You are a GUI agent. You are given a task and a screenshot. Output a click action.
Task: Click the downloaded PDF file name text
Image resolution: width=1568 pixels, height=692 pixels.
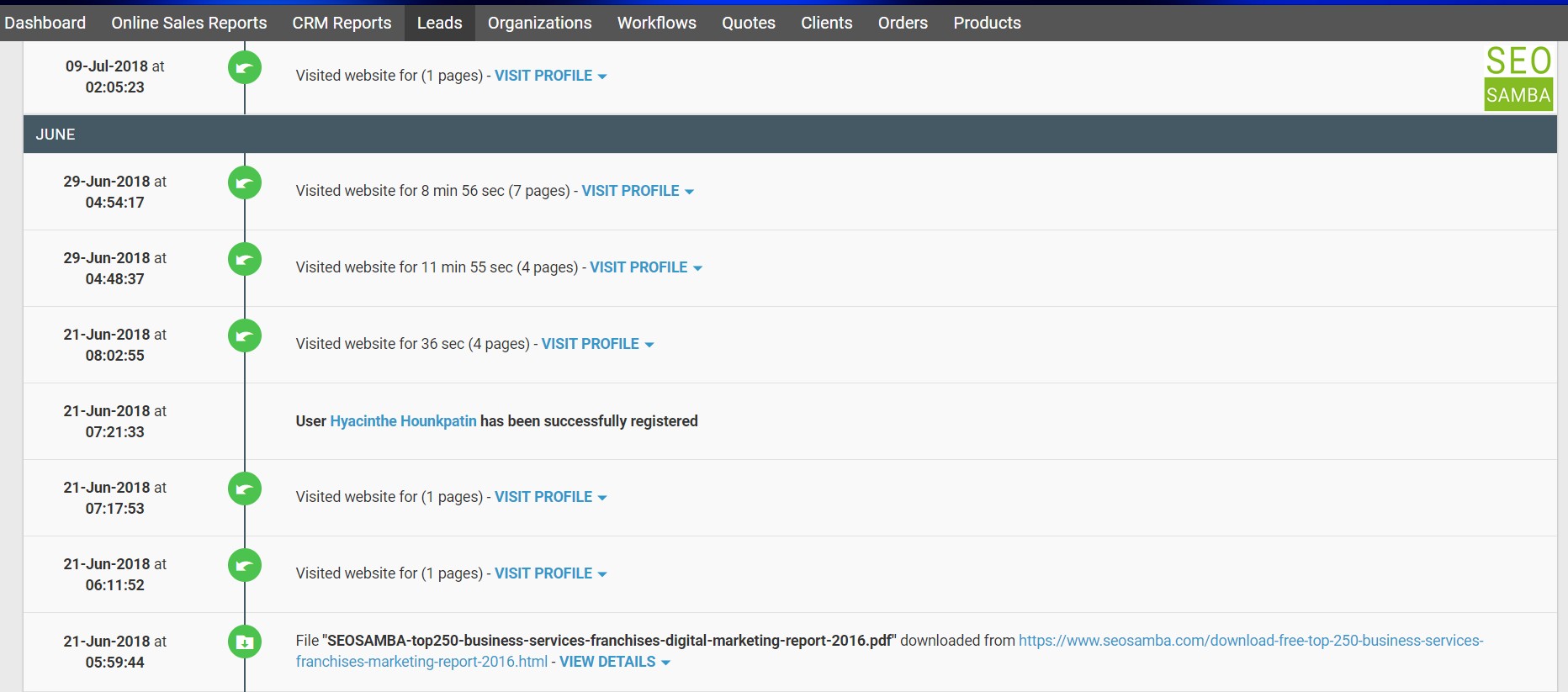pos(609,641)
